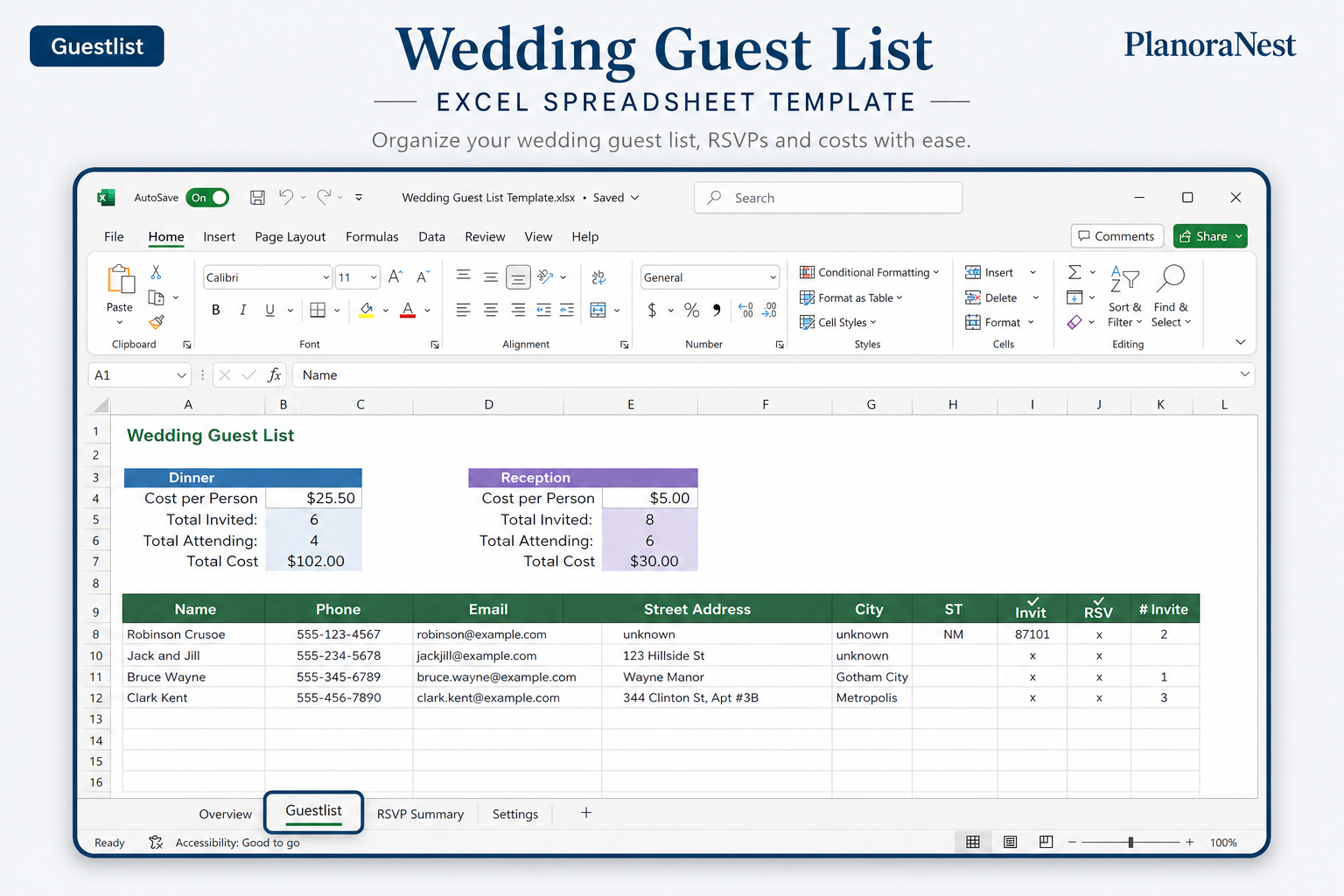Image resolution: width=1344 pixels, height=896 pixels.
Task: Click the Comma Style icon
Action: pyautogui.click(x=717, y=310)
